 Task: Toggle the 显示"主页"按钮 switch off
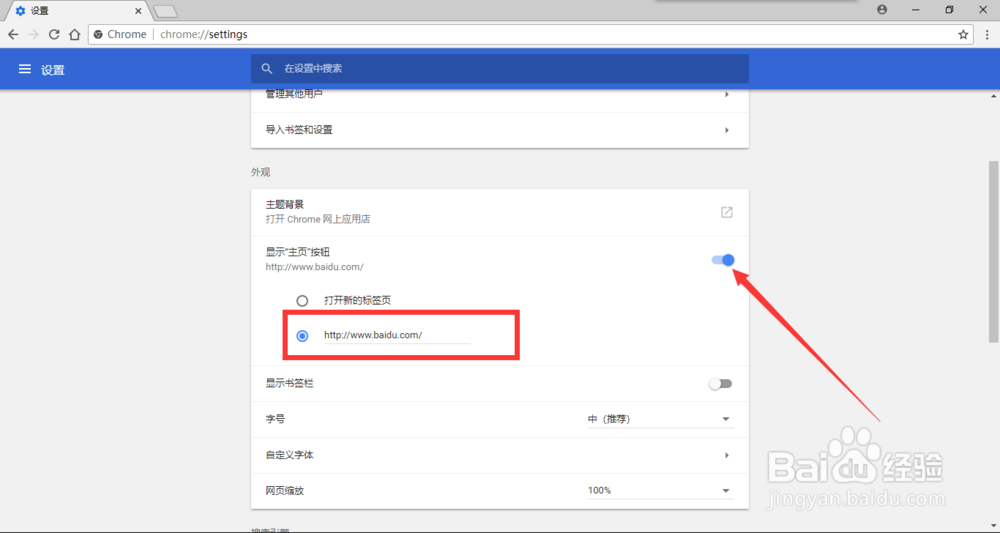(x=723, y=259)
